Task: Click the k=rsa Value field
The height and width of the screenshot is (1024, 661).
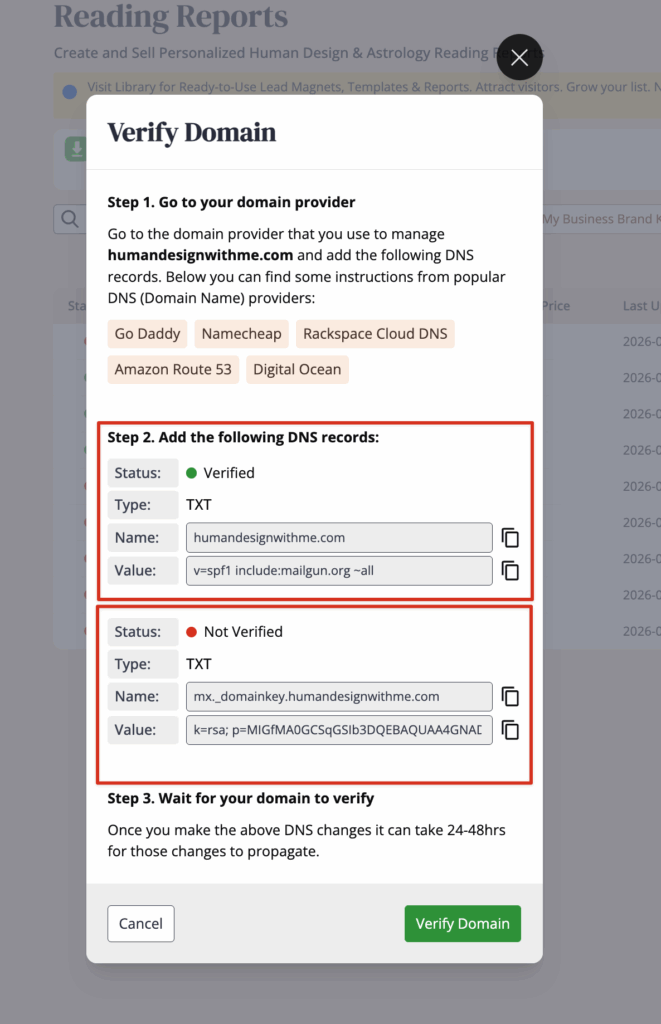Action: [339, 730]
